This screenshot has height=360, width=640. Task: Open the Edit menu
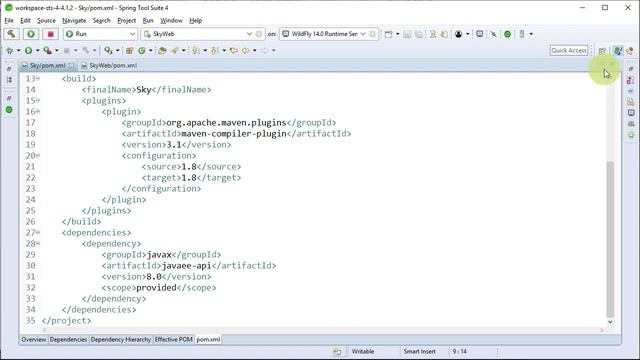pos(25,20)
